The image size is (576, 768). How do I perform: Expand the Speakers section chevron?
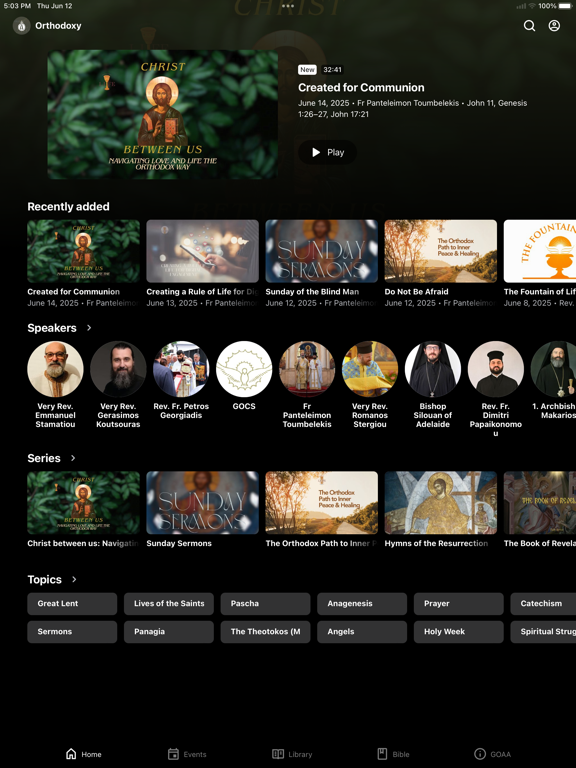[x=89, y=328]
